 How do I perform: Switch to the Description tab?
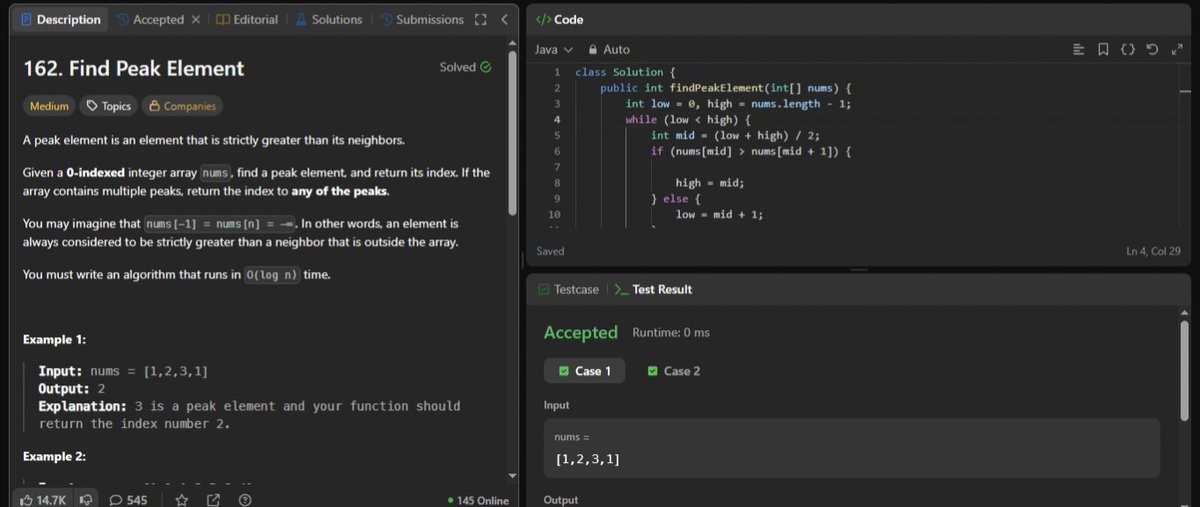coord(61,20)
